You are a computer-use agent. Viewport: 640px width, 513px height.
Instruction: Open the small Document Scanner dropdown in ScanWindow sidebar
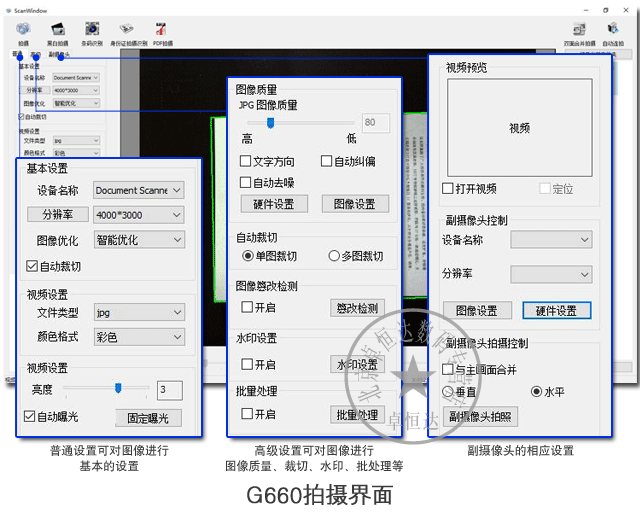pos(76,78)
